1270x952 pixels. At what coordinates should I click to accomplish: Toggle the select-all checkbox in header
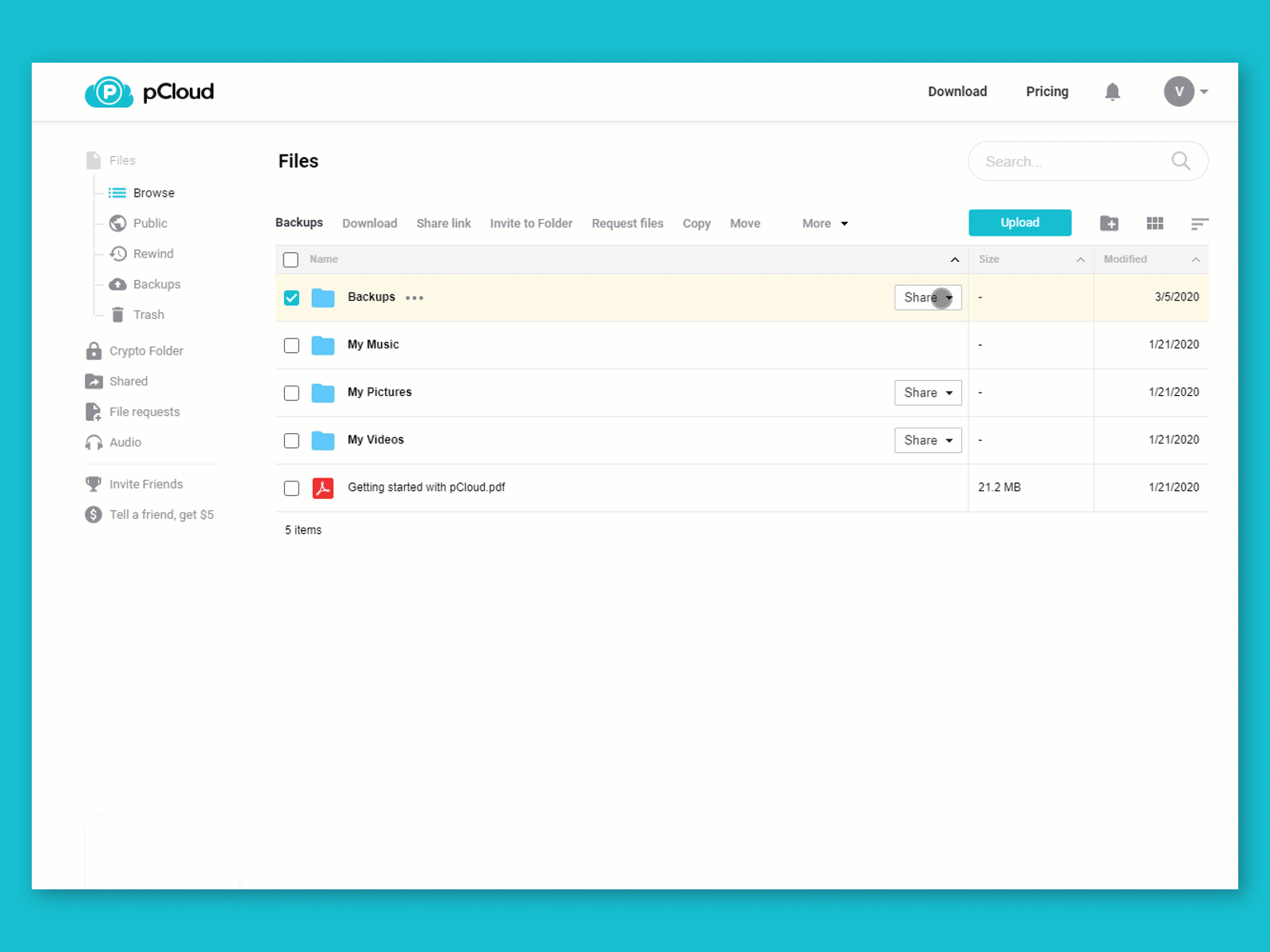(x=291, y=259)
